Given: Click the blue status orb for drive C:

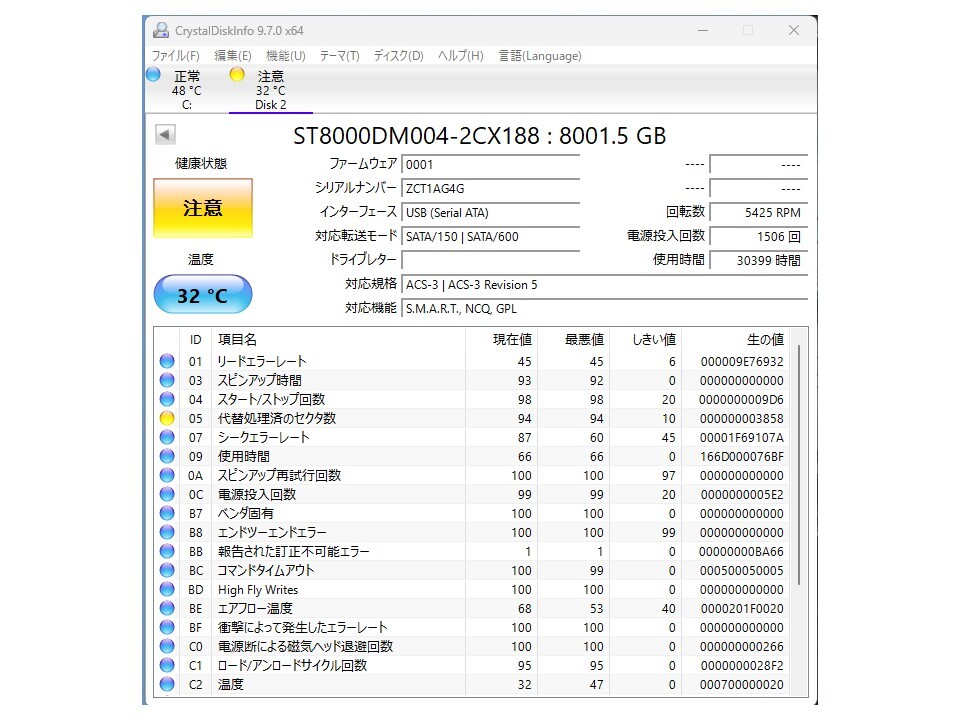Looking at the screenshot, I should pos(153,75).
